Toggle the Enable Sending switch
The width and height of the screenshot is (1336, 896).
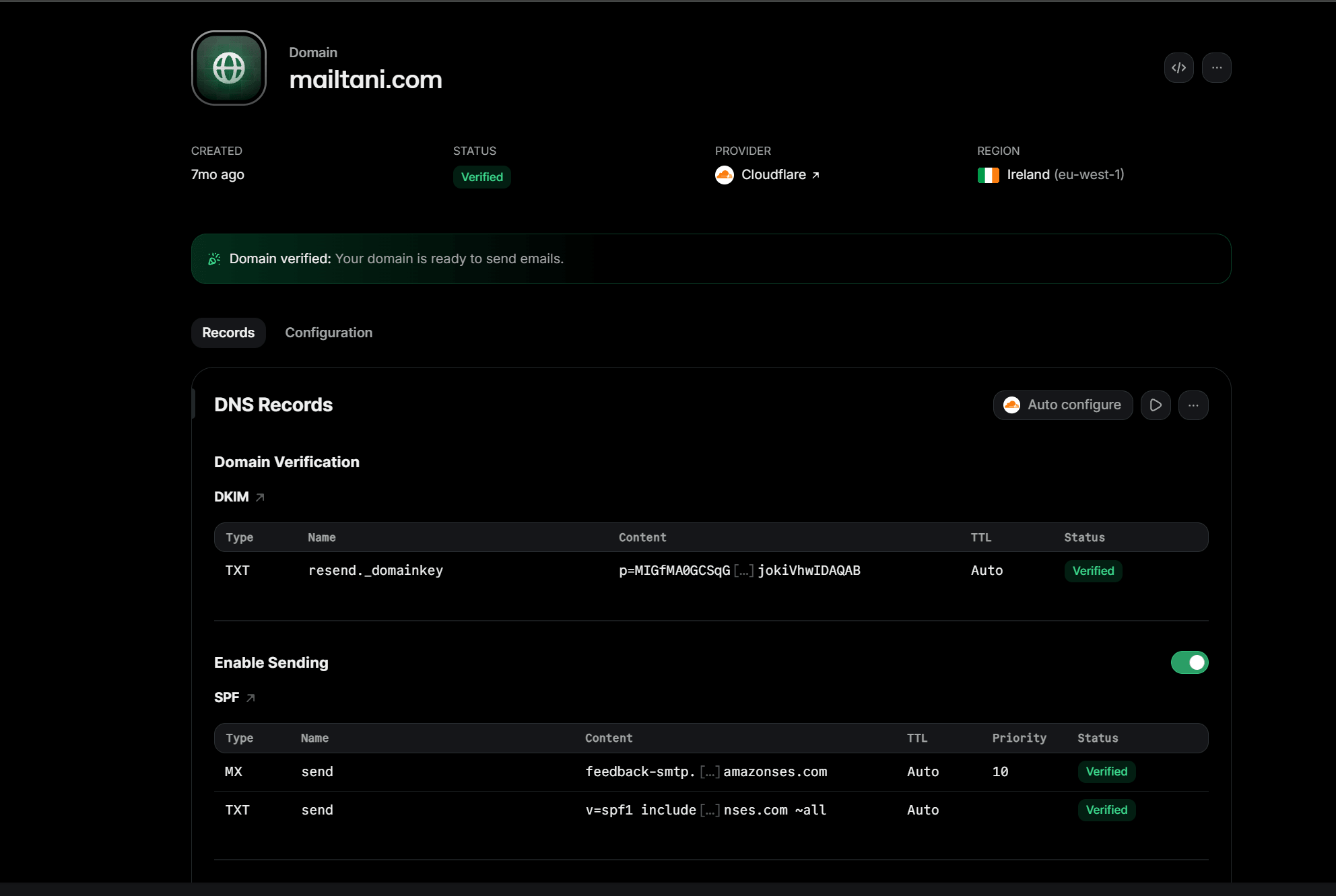click(1189, 662)
